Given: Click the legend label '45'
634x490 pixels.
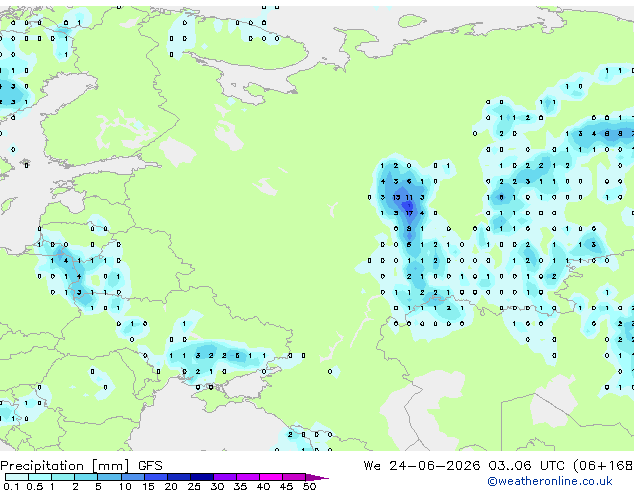Looking at the screenshot, I should (286, 486).
